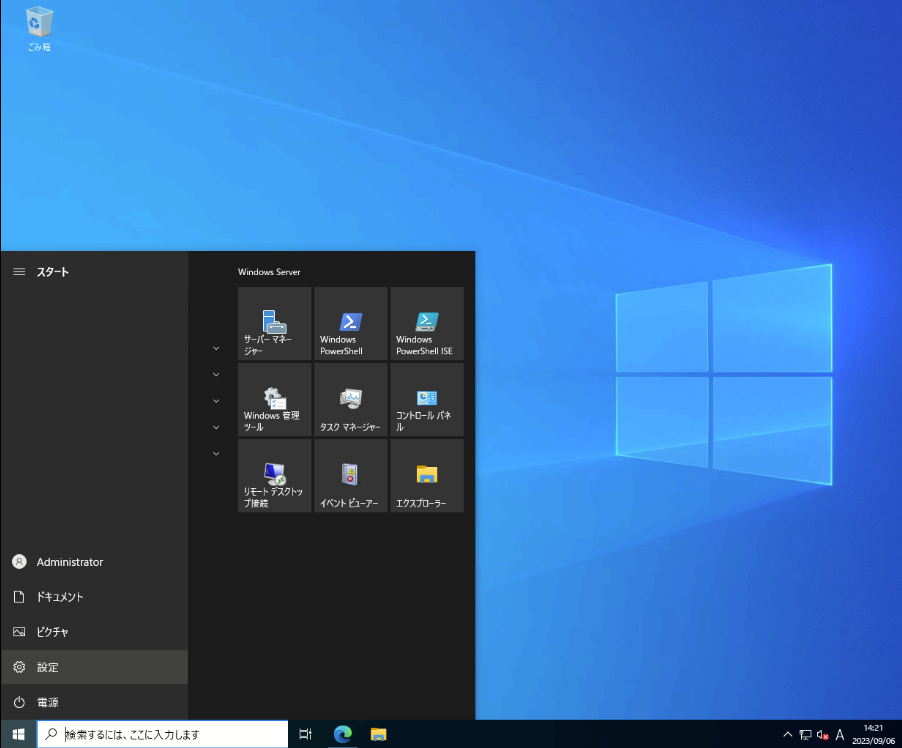The image size is (902, 748).
Task: Open the Administrator account menu
Action: click(94, 562)
